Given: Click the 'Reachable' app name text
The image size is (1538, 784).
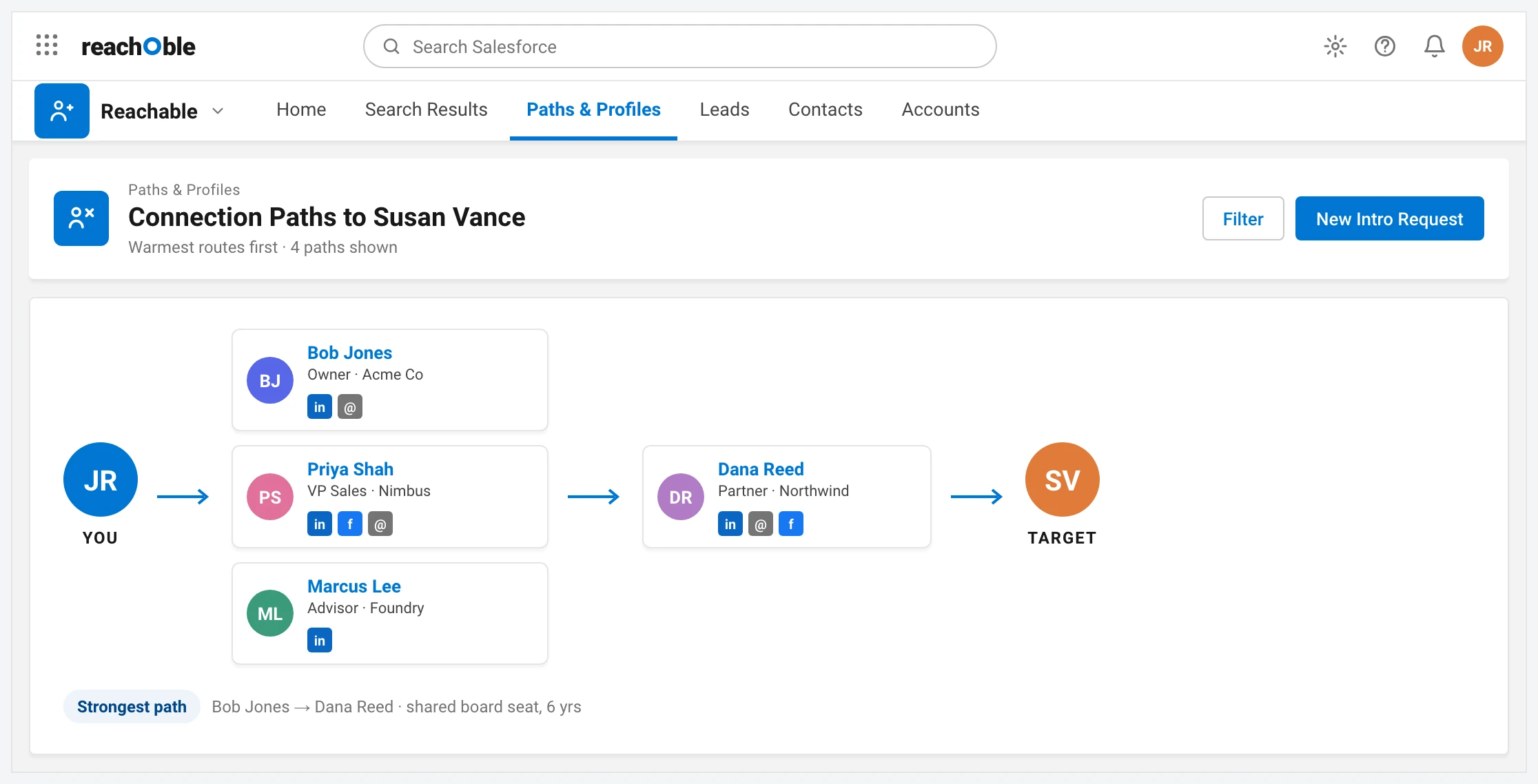Looking at the screenshot, I should 149,111.
